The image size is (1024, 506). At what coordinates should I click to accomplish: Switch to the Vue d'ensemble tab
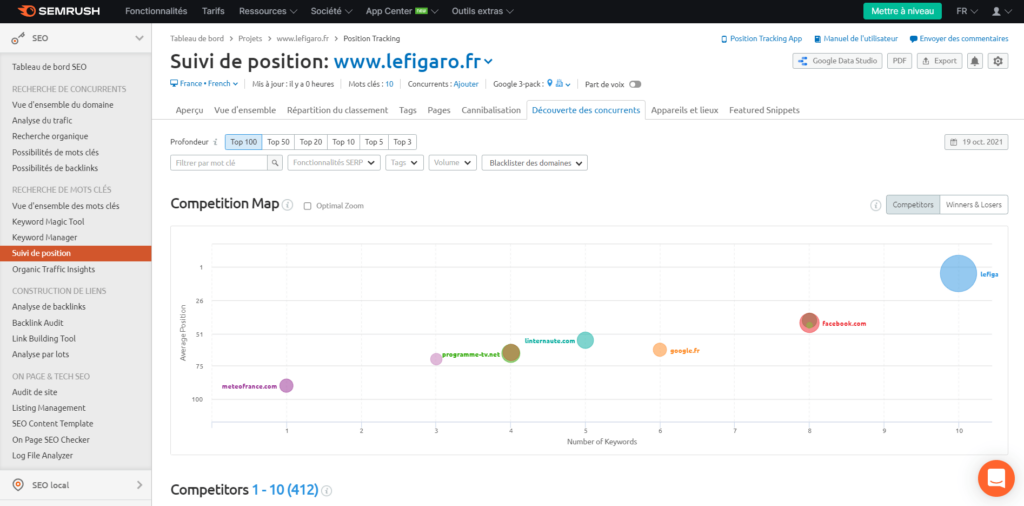[245, 110]
